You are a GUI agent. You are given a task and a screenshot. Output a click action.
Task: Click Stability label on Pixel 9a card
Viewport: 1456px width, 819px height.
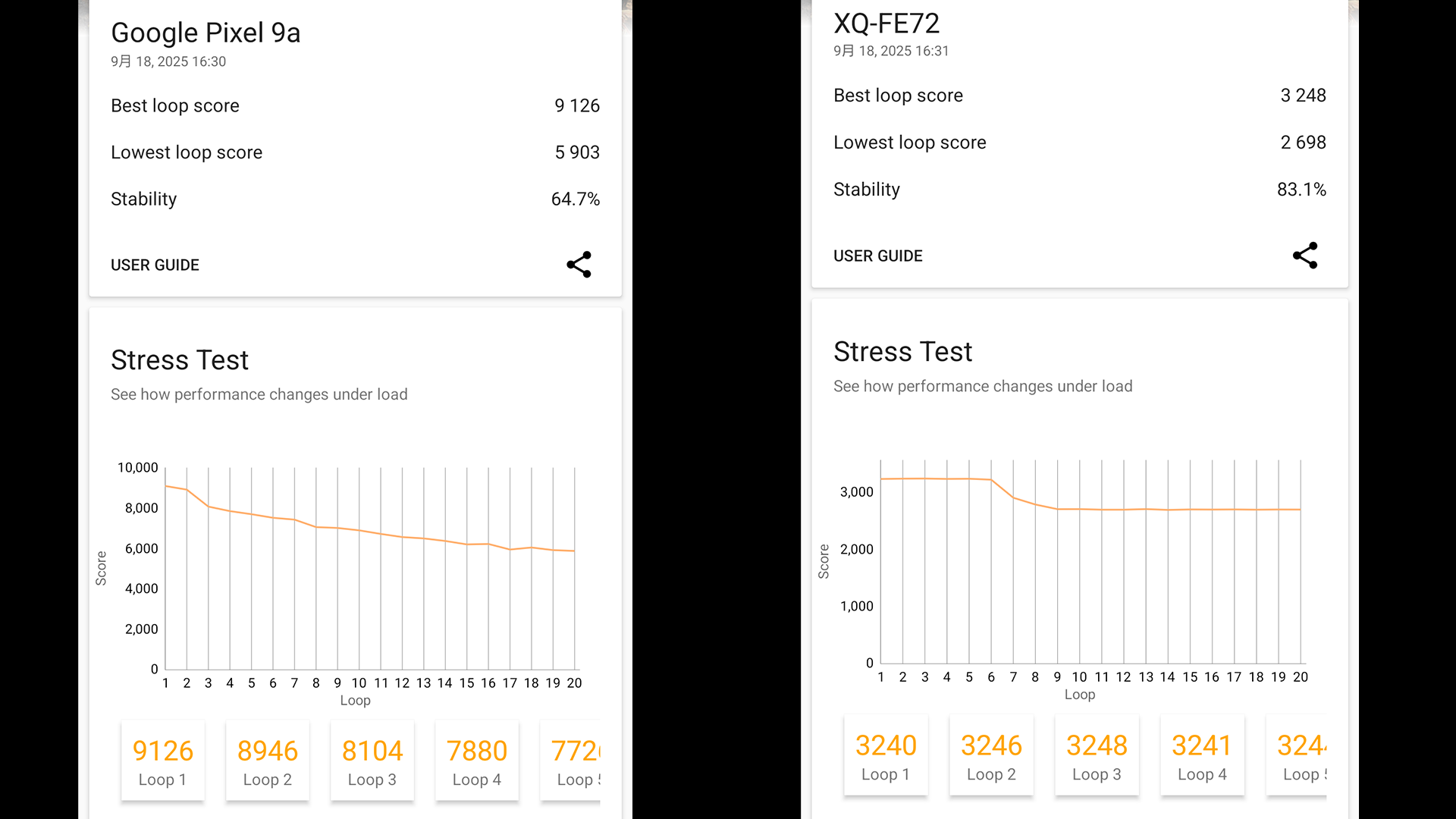143,199
